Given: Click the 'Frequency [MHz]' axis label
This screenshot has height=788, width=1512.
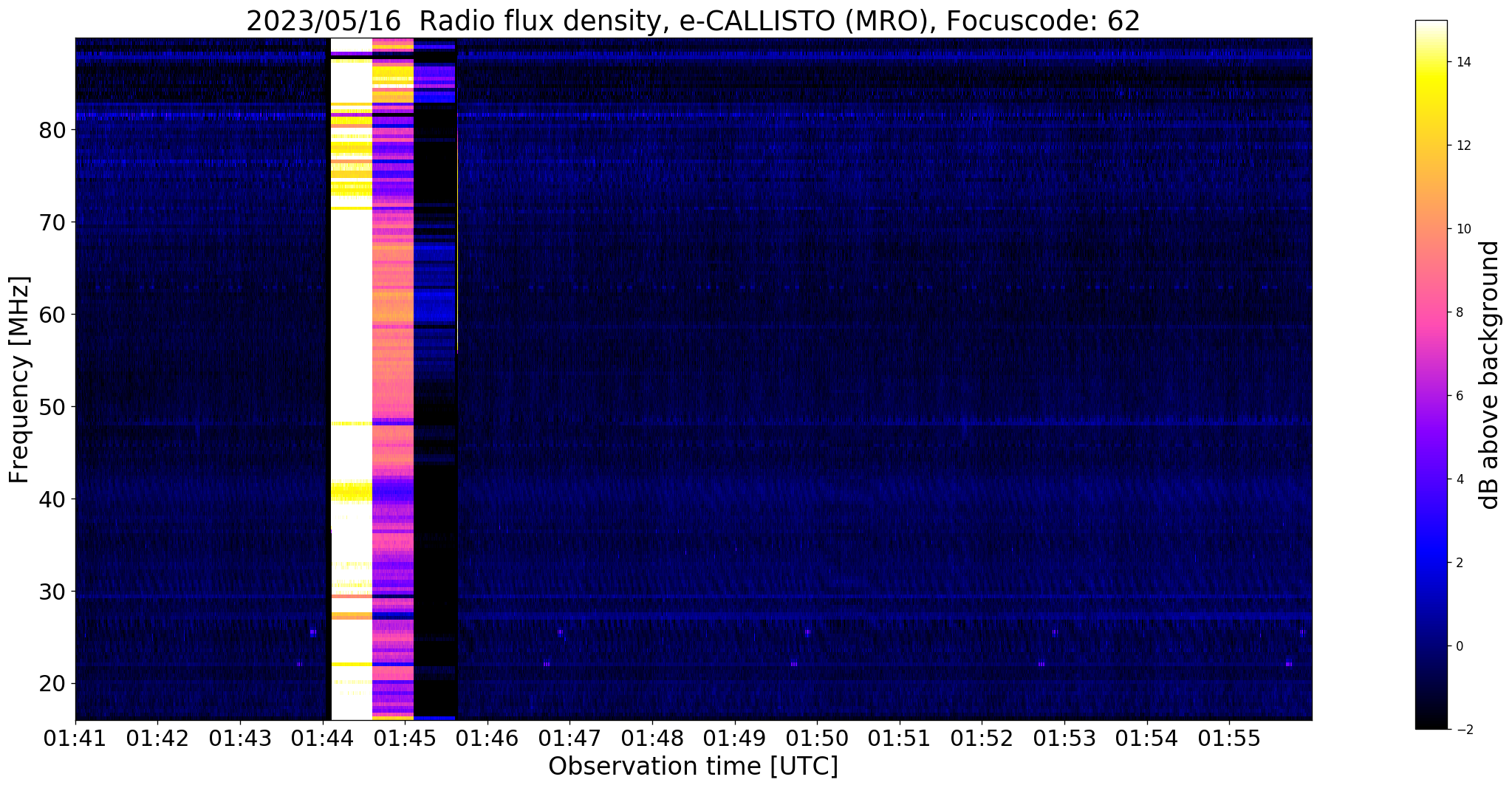Looking at the screenshot, I should [x=20, y=380].
